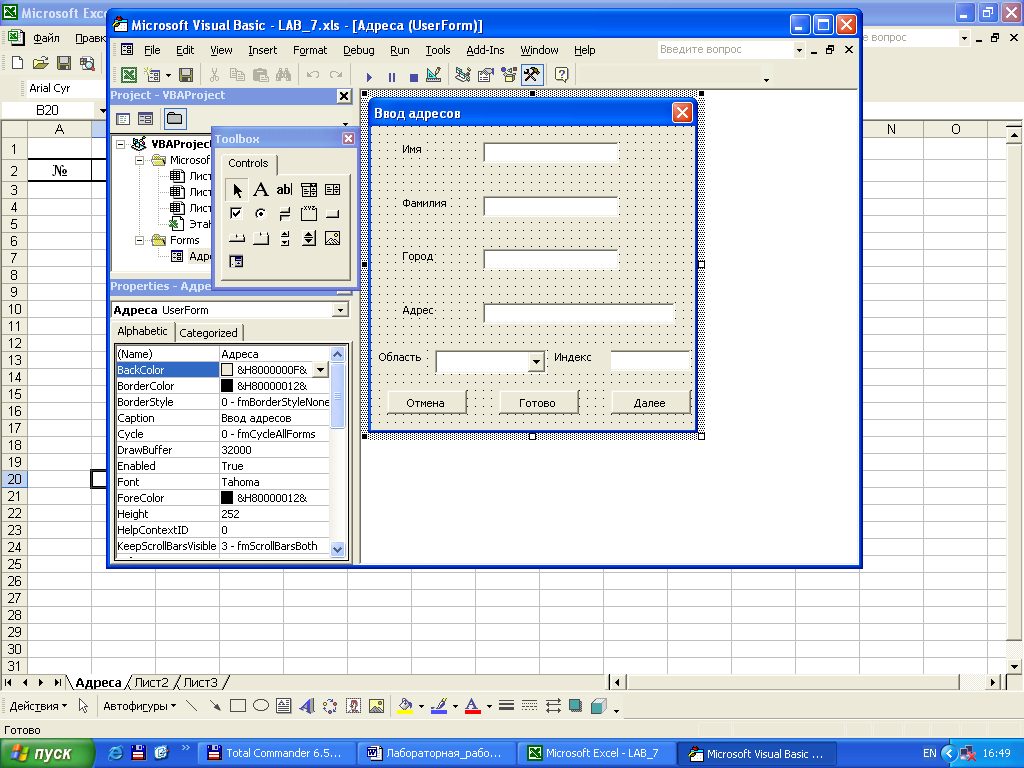
Task: Select the TabStrip control in the Toolbox
Action: tap(236, 238)
